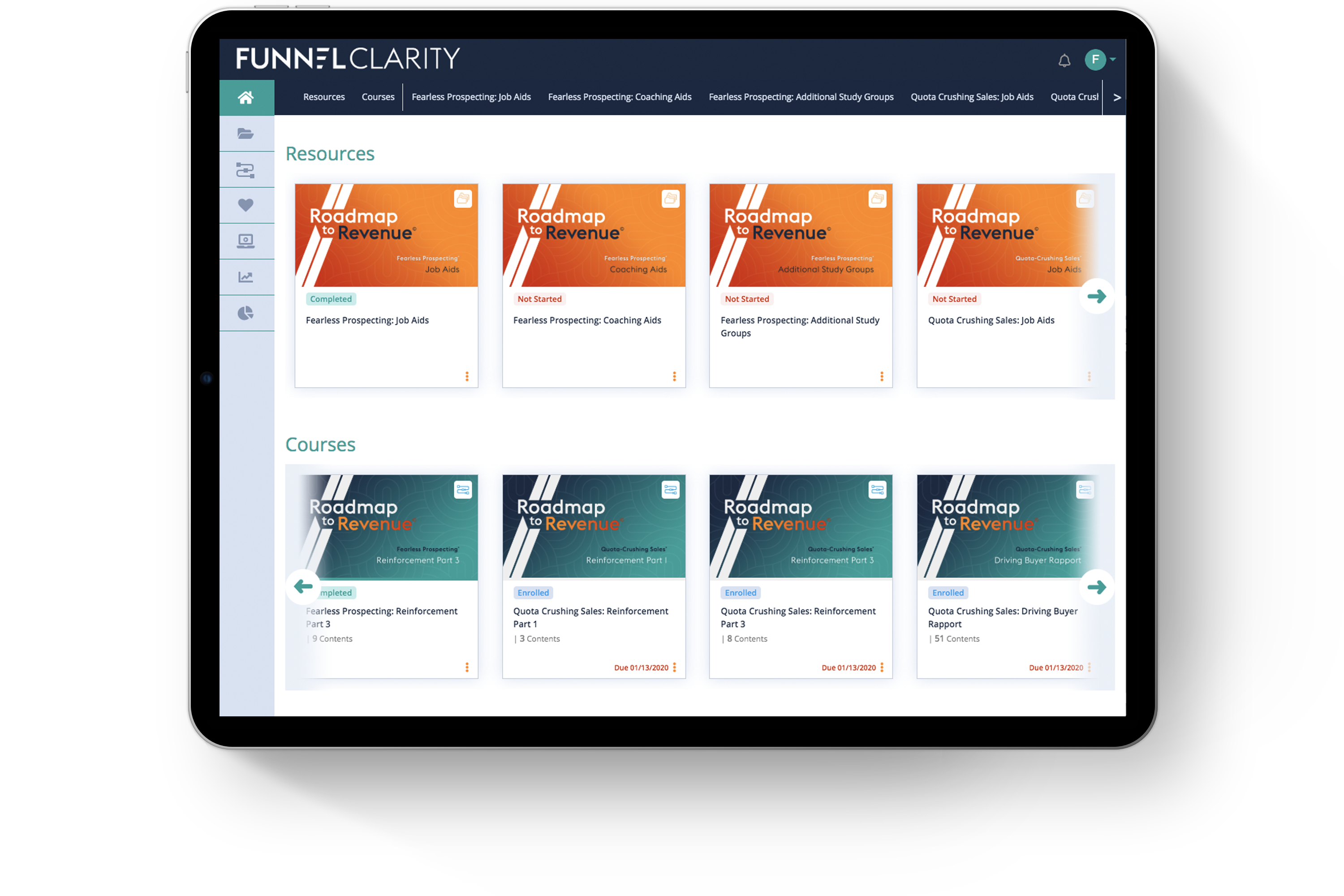Open the Quota-Crushing Reinforcement Part 1 thumbnail

(x=594, y=527)
